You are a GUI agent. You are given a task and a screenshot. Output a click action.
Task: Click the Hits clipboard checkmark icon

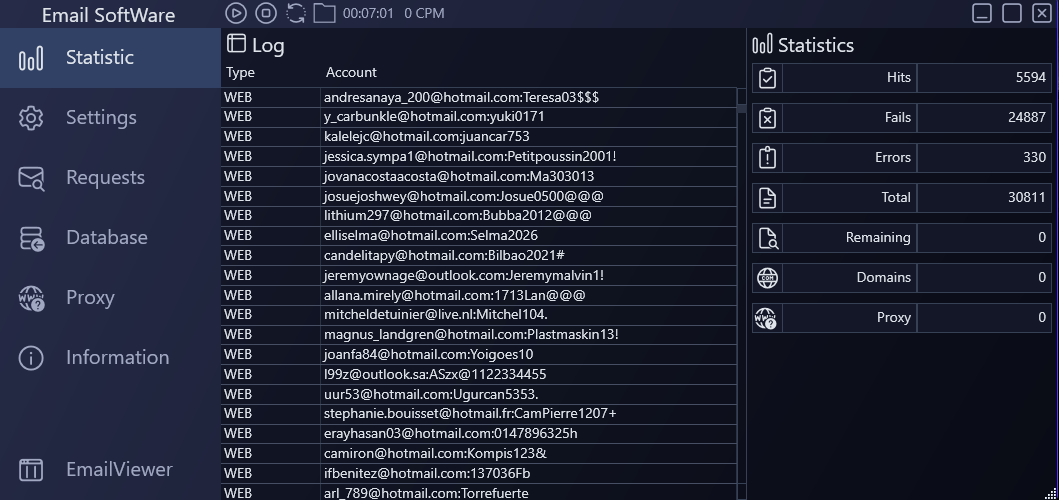tap(767, 78)
